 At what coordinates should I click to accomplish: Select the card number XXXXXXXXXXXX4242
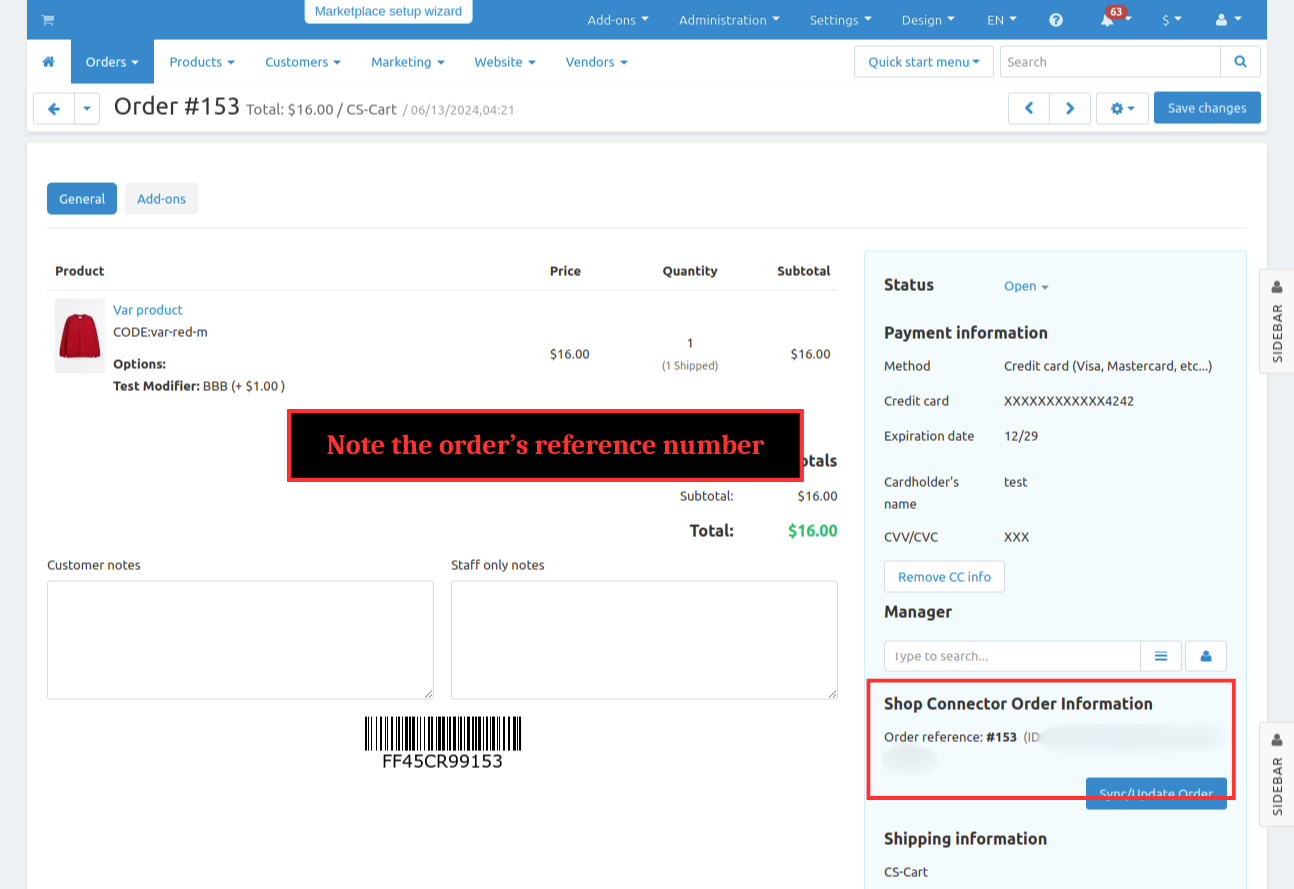[x=1069, y=401]
